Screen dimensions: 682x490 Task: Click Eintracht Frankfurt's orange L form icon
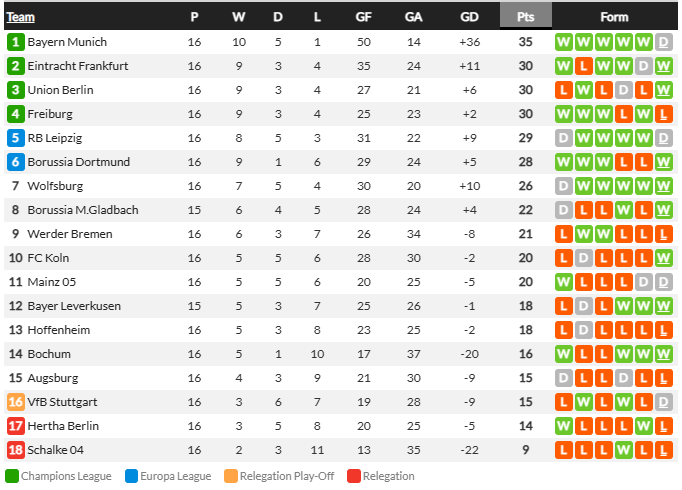[583, 66]
